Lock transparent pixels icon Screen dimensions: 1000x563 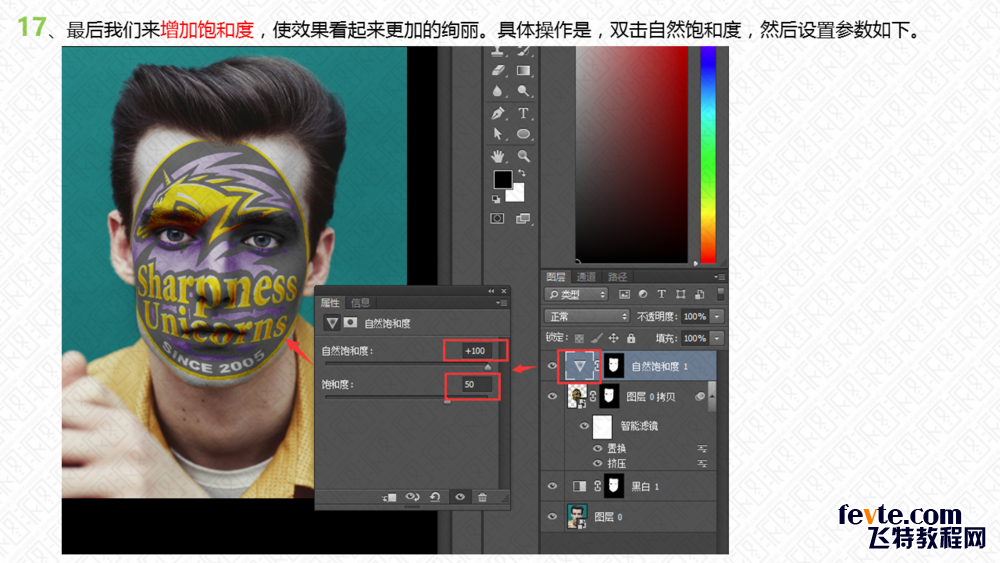[579, 338]
